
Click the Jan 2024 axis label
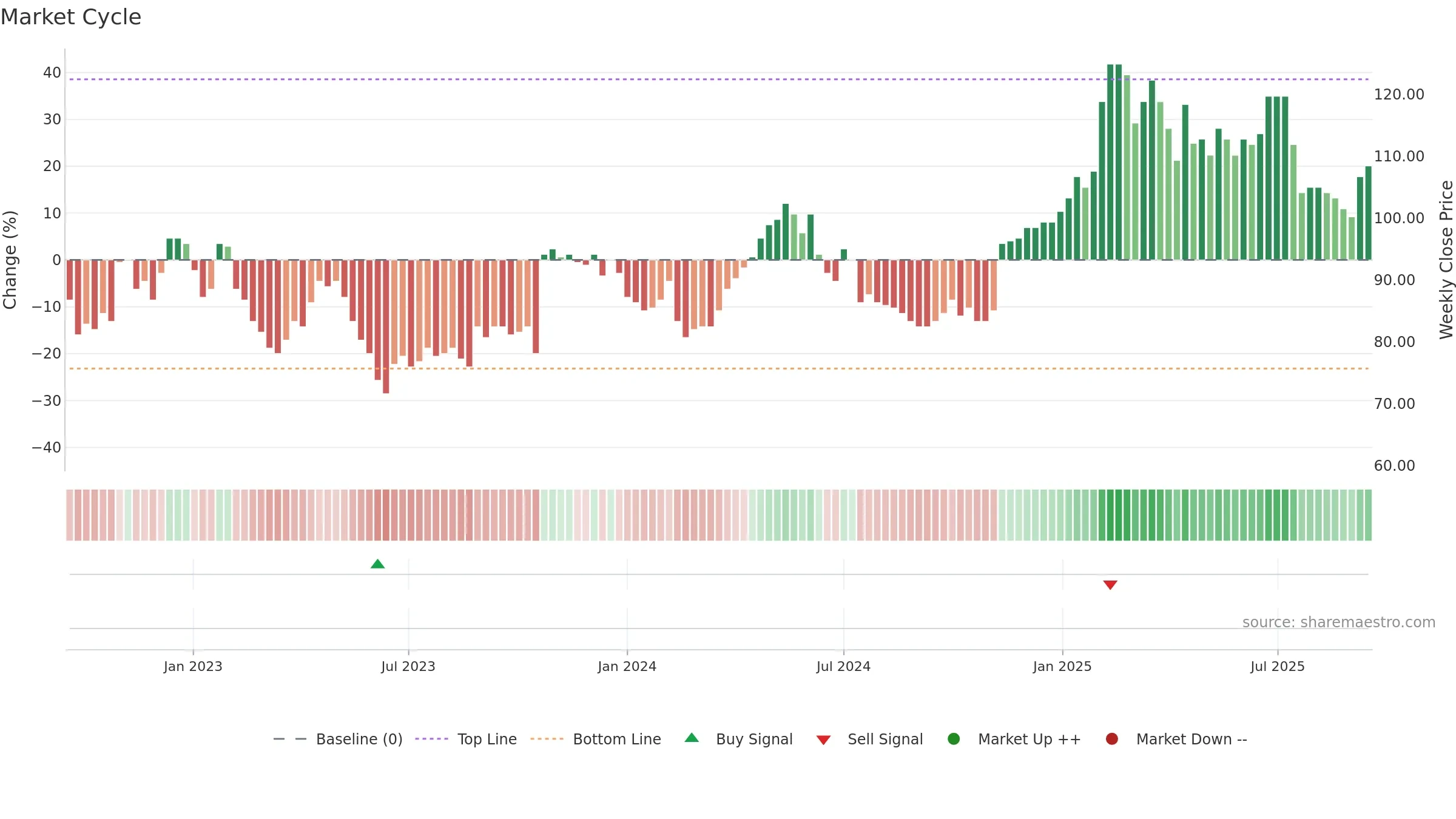pos(627,666)
